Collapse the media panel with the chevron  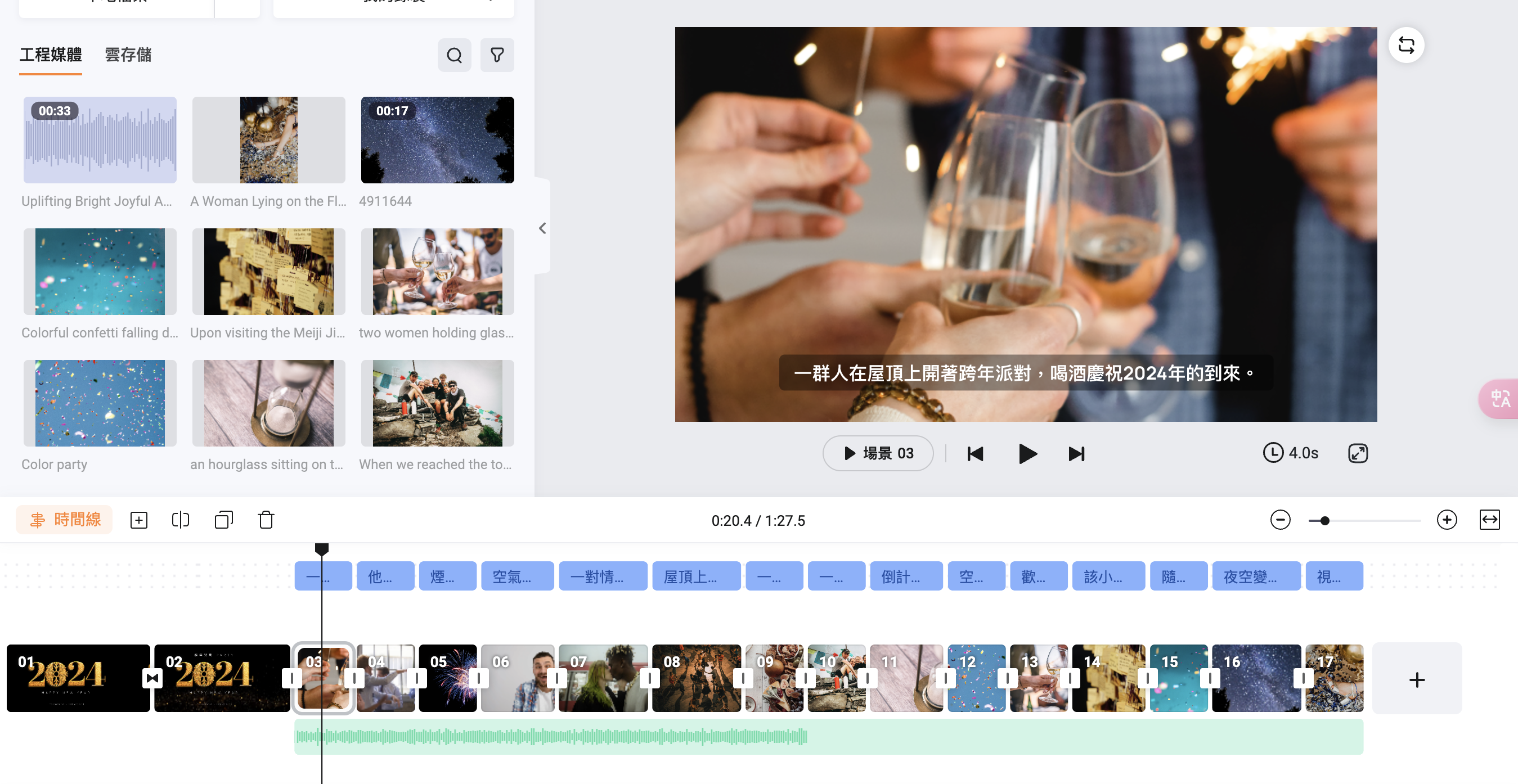(x=542, y=228)
